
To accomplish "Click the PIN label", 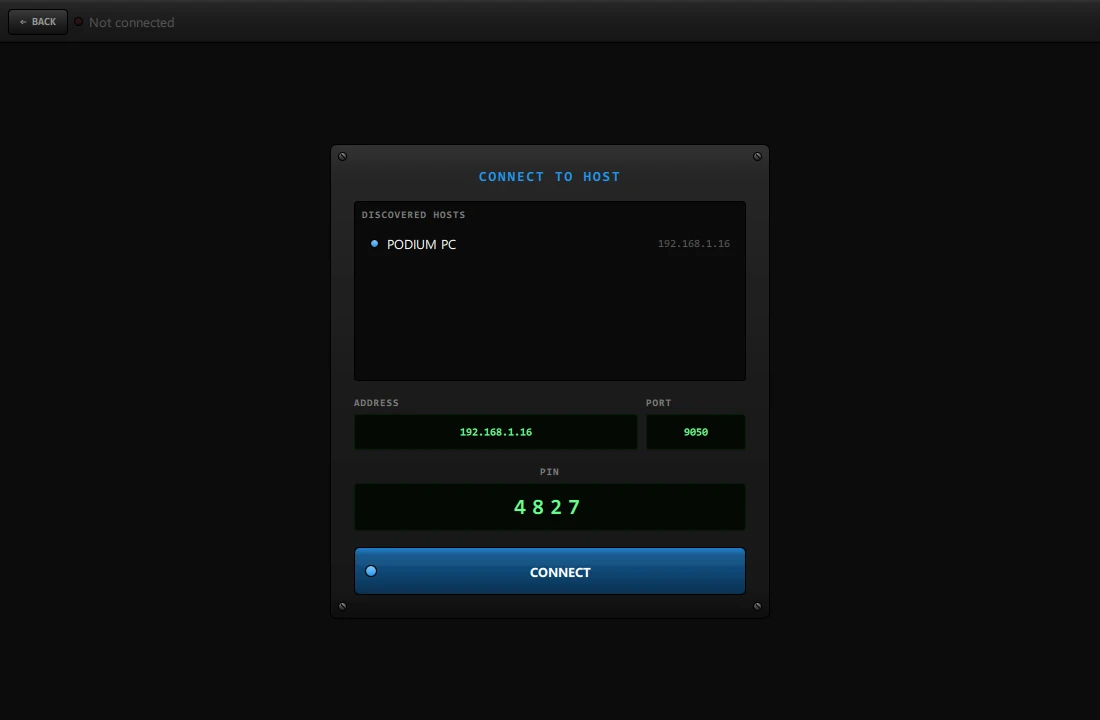I will [x=549, y=472].
